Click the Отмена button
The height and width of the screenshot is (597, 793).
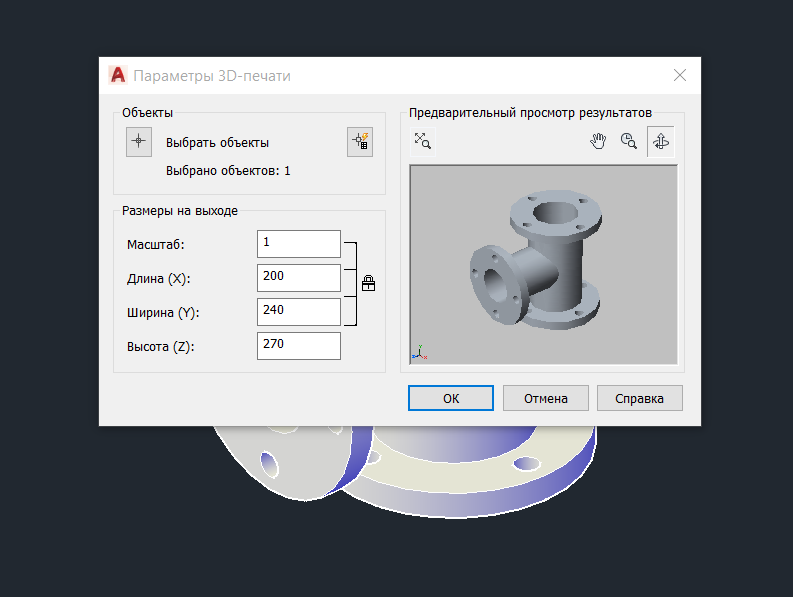(546, 398)
